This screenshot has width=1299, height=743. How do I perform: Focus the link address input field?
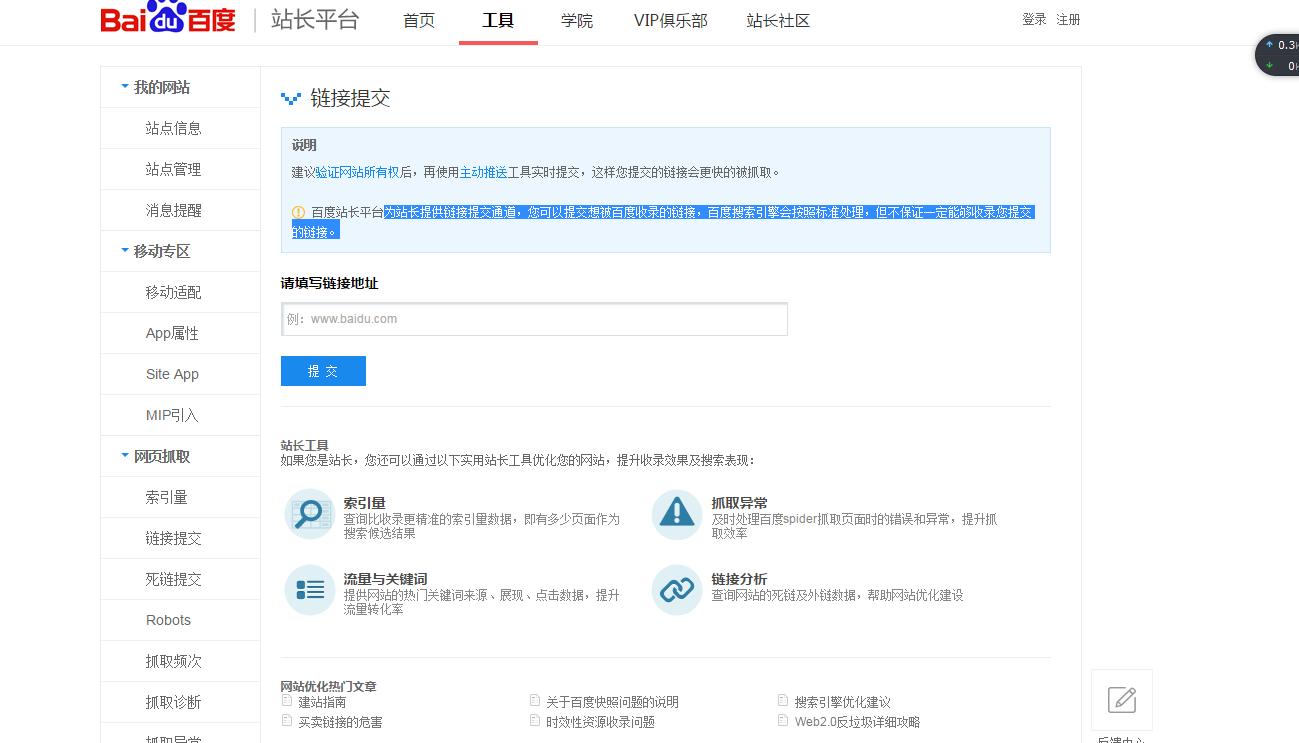(534, 318)
